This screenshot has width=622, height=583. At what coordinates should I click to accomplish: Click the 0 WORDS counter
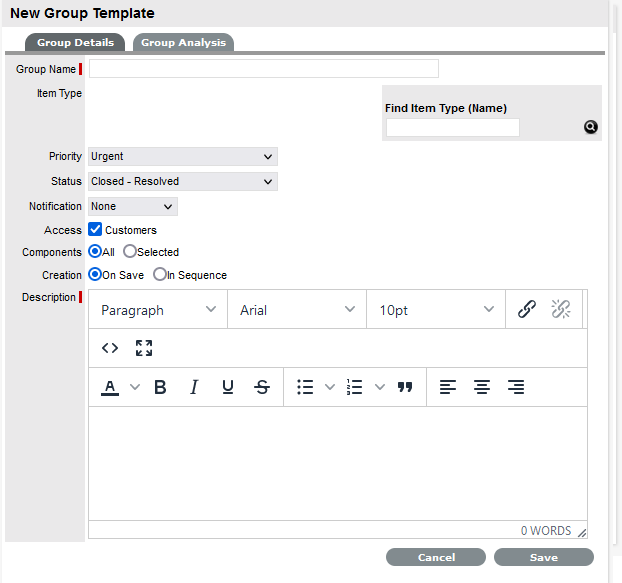tap(546, 531)
